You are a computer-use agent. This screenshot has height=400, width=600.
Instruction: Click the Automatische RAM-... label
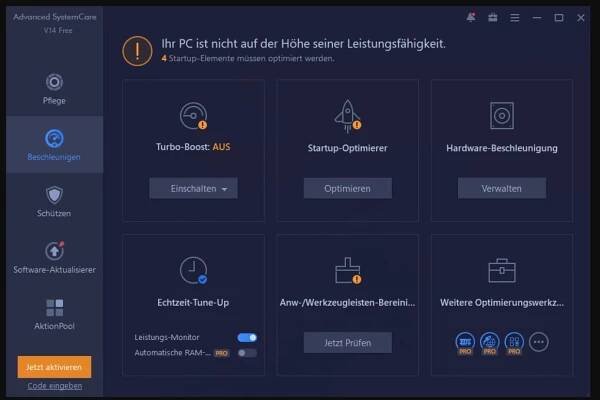(x=173, y=353)
